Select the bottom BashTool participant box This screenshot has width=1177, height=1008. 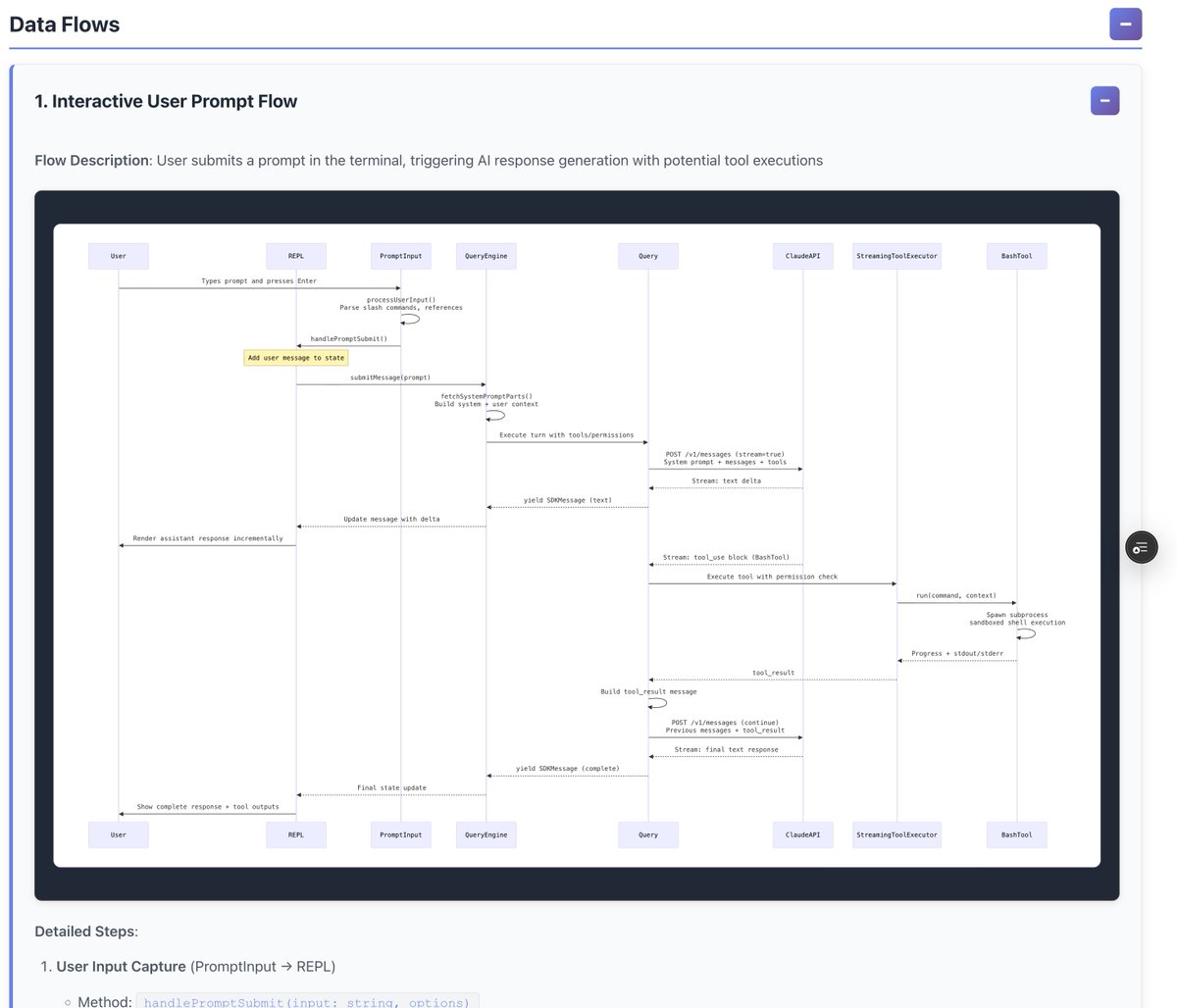pyautogui.click(x=1017, y=834)
